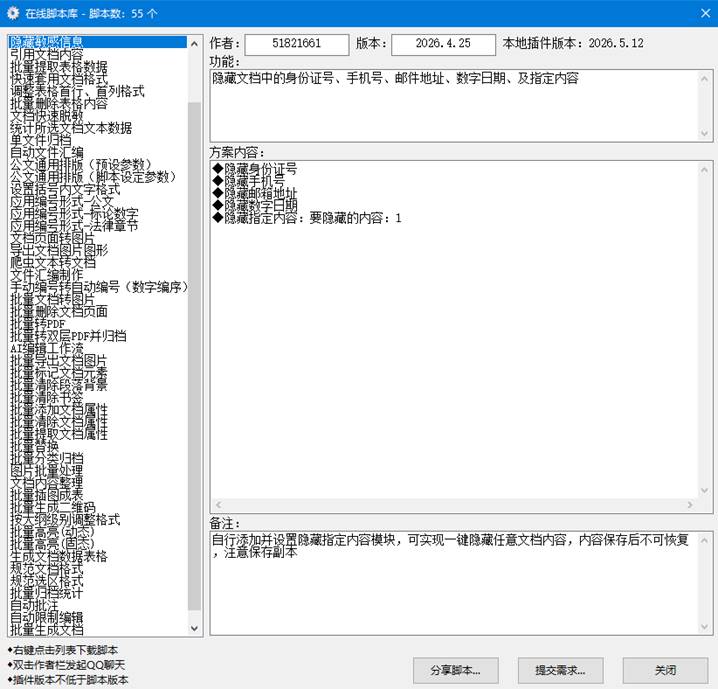Screen dimensions: 718x689
Task: Select 批量高亮(固态) entry
Action: [x=98, y=544]
